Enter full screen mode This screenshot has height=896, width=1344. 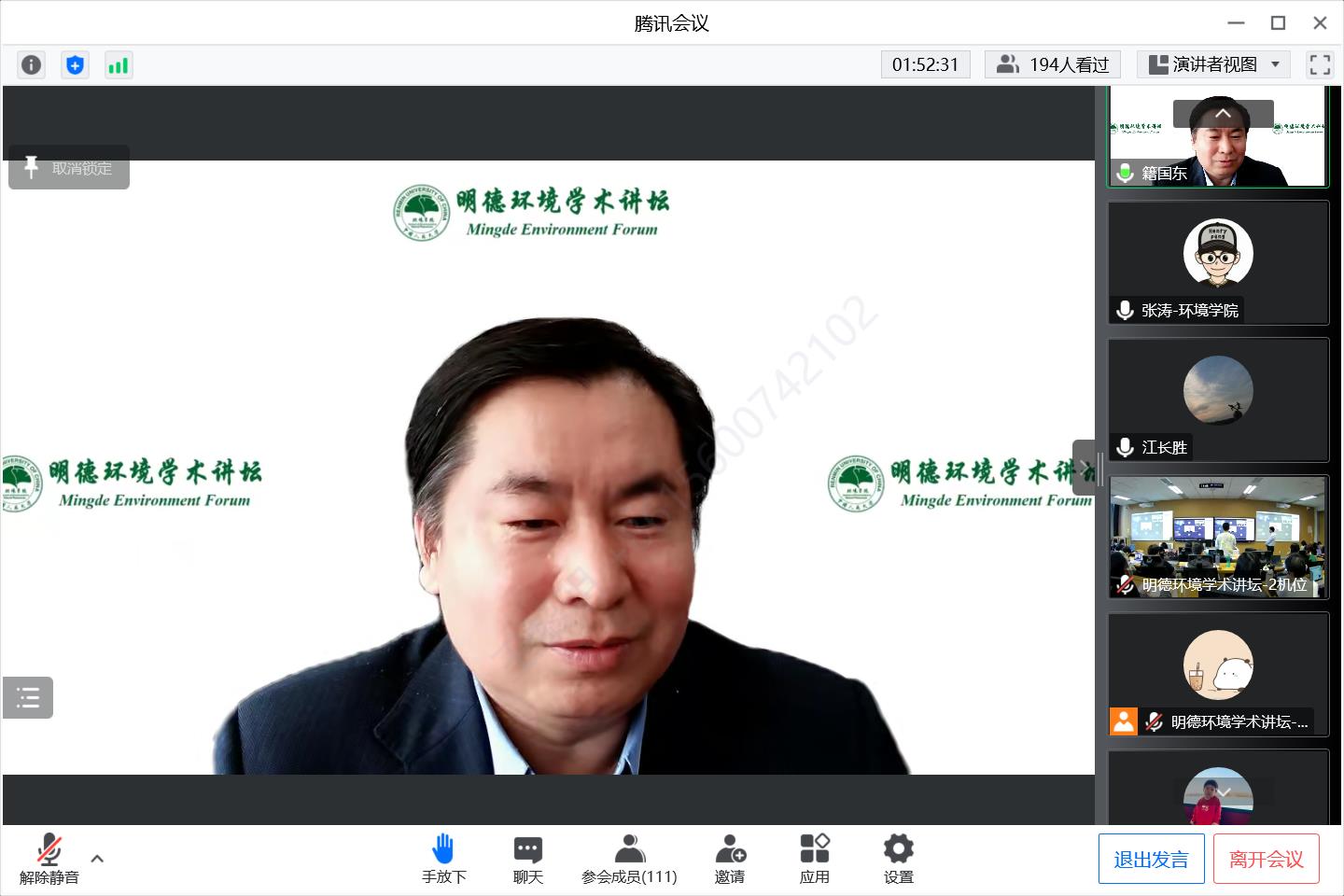click(x=1320, y=64)
